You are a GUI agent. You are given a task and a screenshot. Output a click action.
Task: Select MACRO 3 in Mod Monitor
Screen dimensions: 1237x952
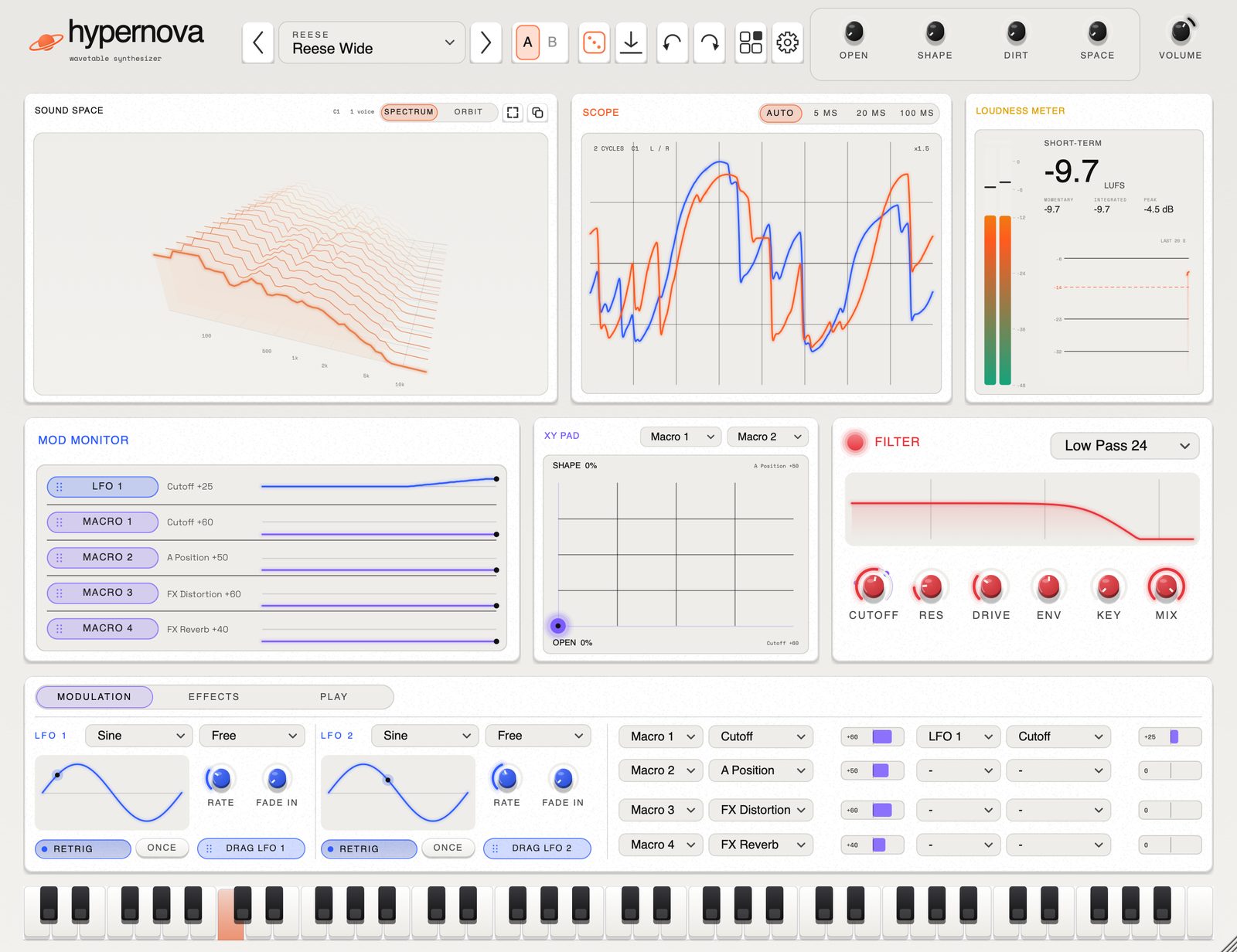[x=103, y=593]
